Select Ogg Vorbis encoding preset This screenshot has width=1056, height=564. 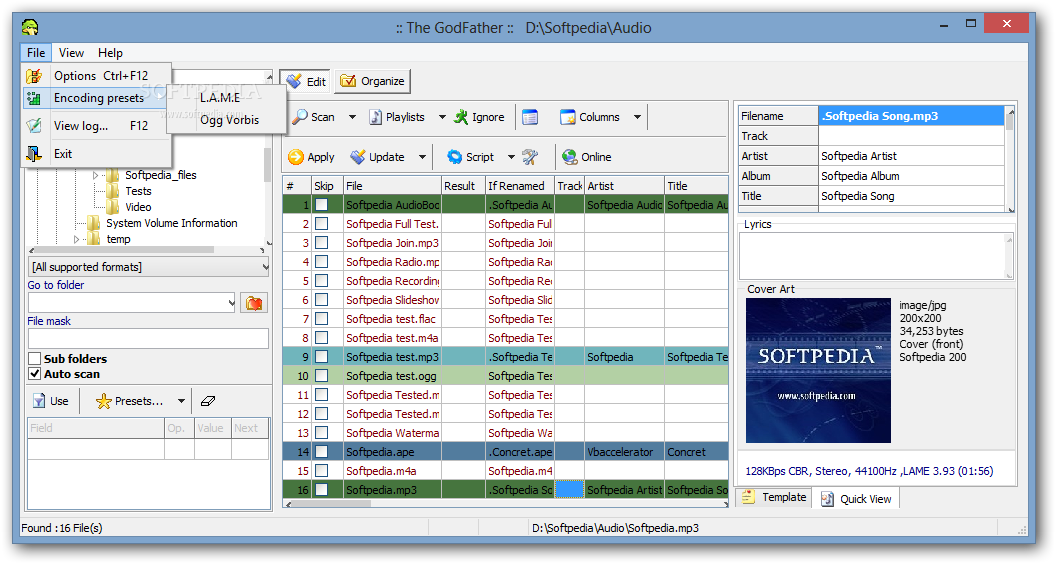tap(227, 120)
